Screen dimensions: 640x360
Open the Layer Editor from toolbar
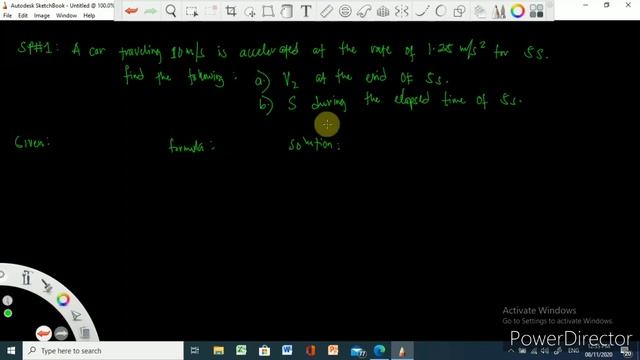(x=480, y=11)
